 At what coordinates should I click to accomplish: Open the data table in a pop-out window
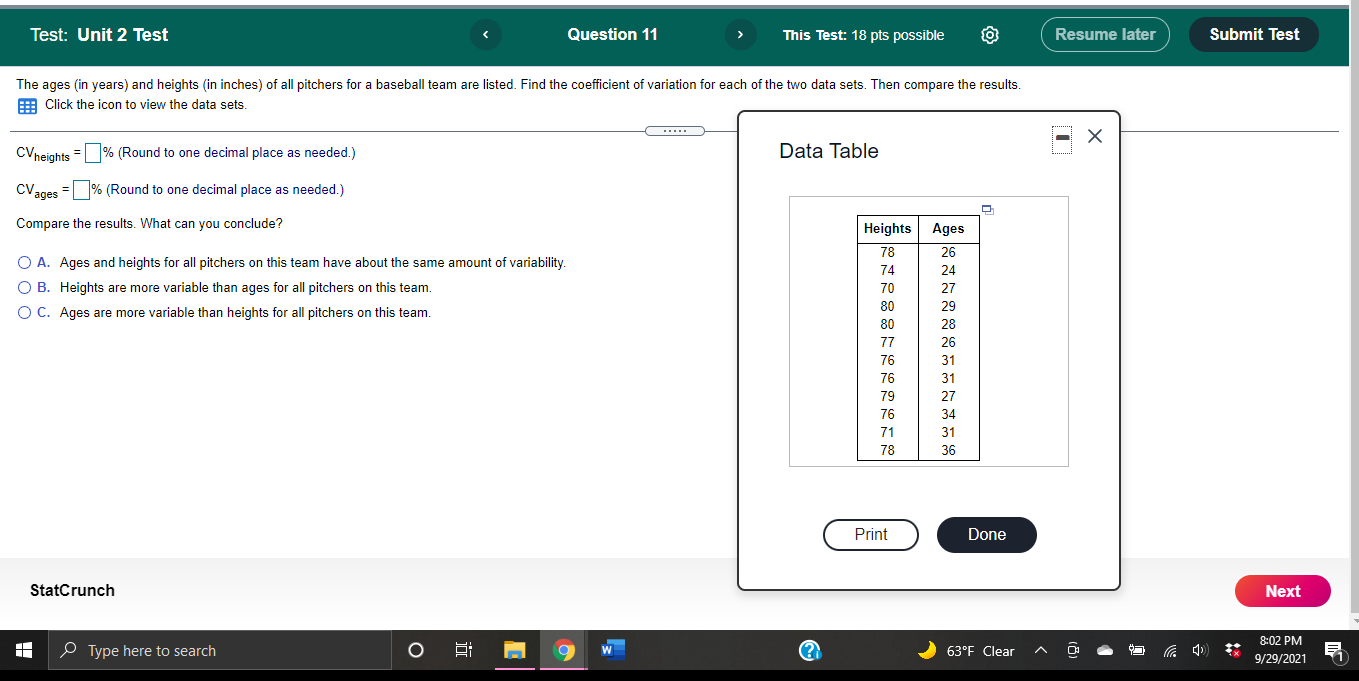click(x=988, y=209)
